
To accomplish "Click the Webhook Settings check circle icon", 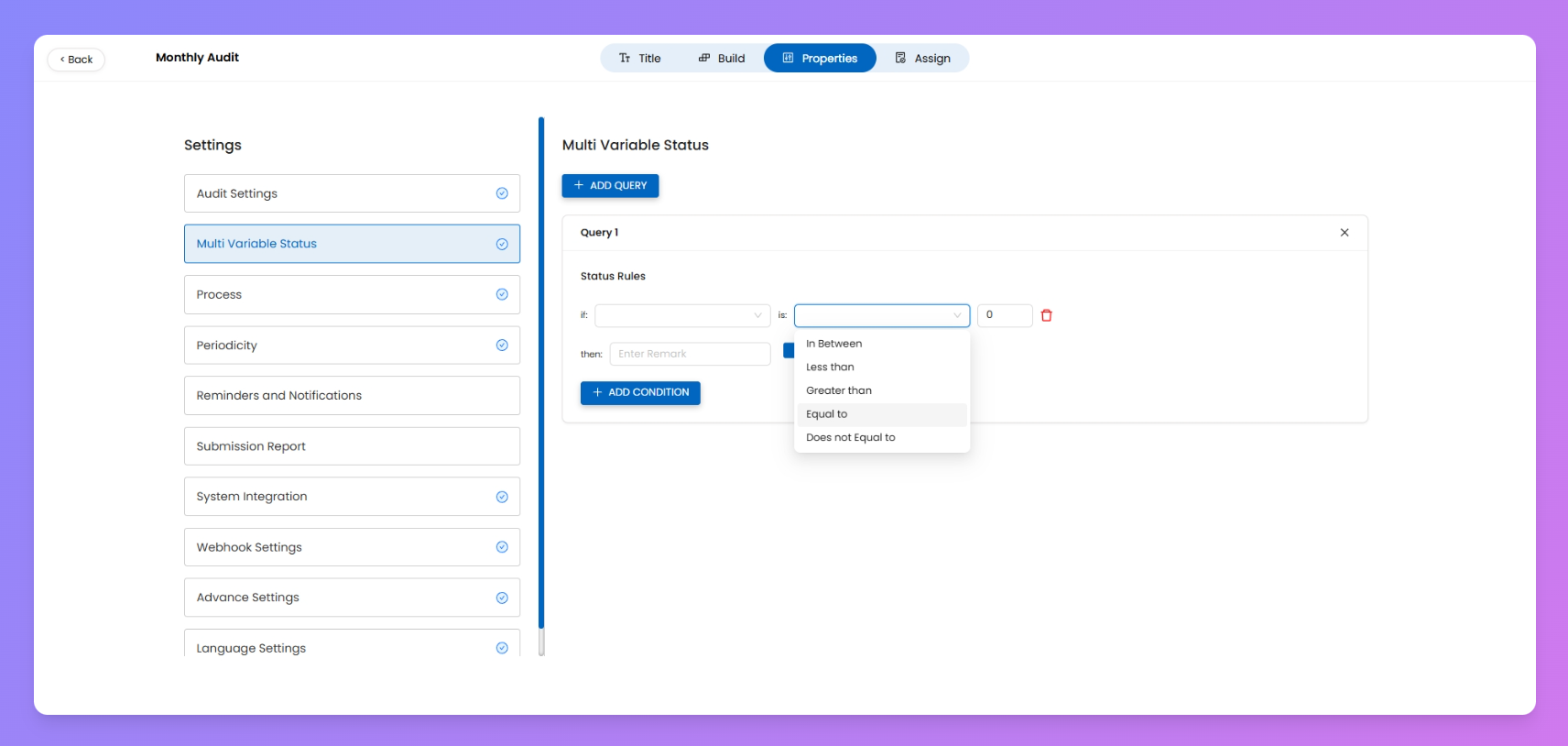I will [x=502, y=547].
